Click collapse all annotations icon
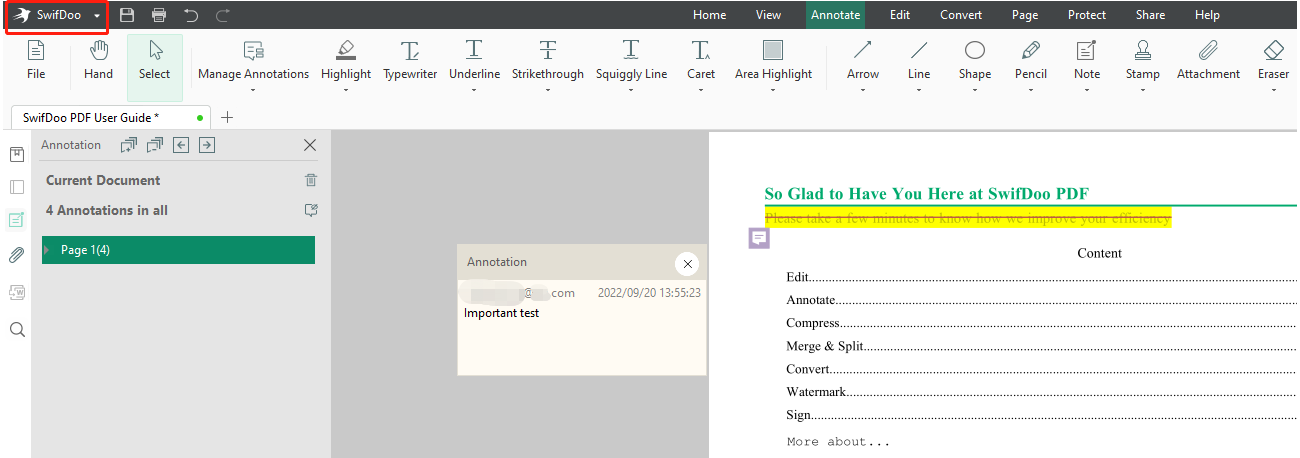This screenshot has width=1300, height=458. click(x=154, y=145)
